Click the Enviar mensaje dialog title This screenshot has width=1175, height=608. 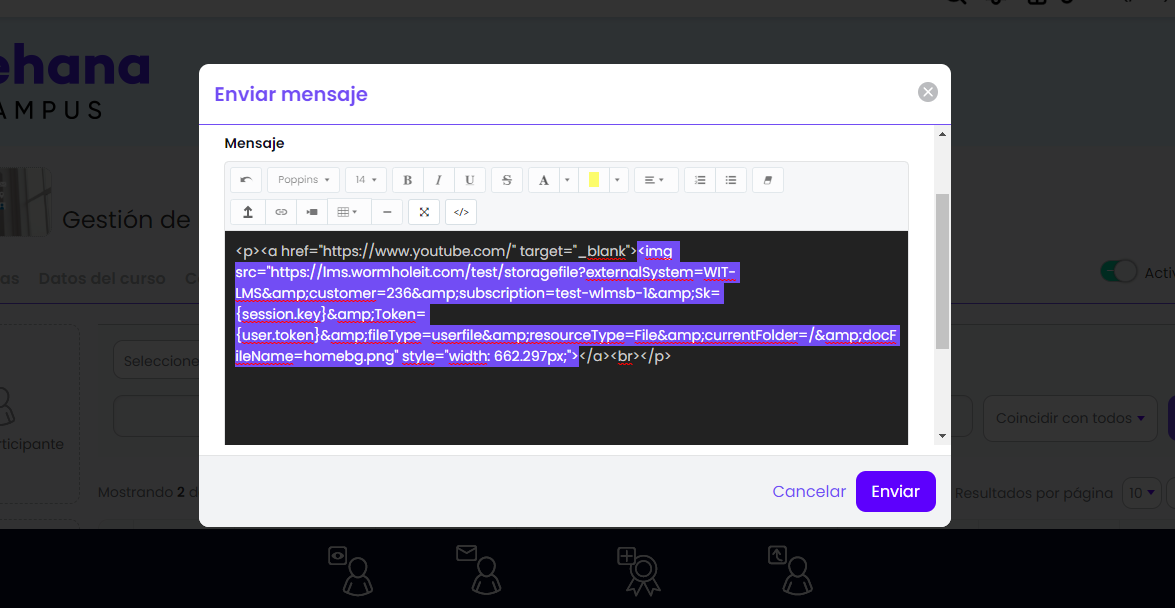(x=291, y=94)
